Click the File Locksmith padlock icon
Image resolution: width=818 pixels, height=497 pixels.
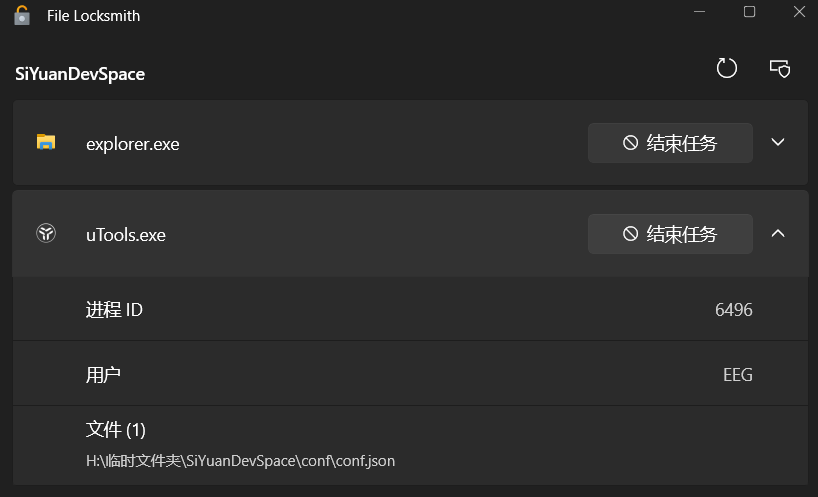click(x=22, y=15)
